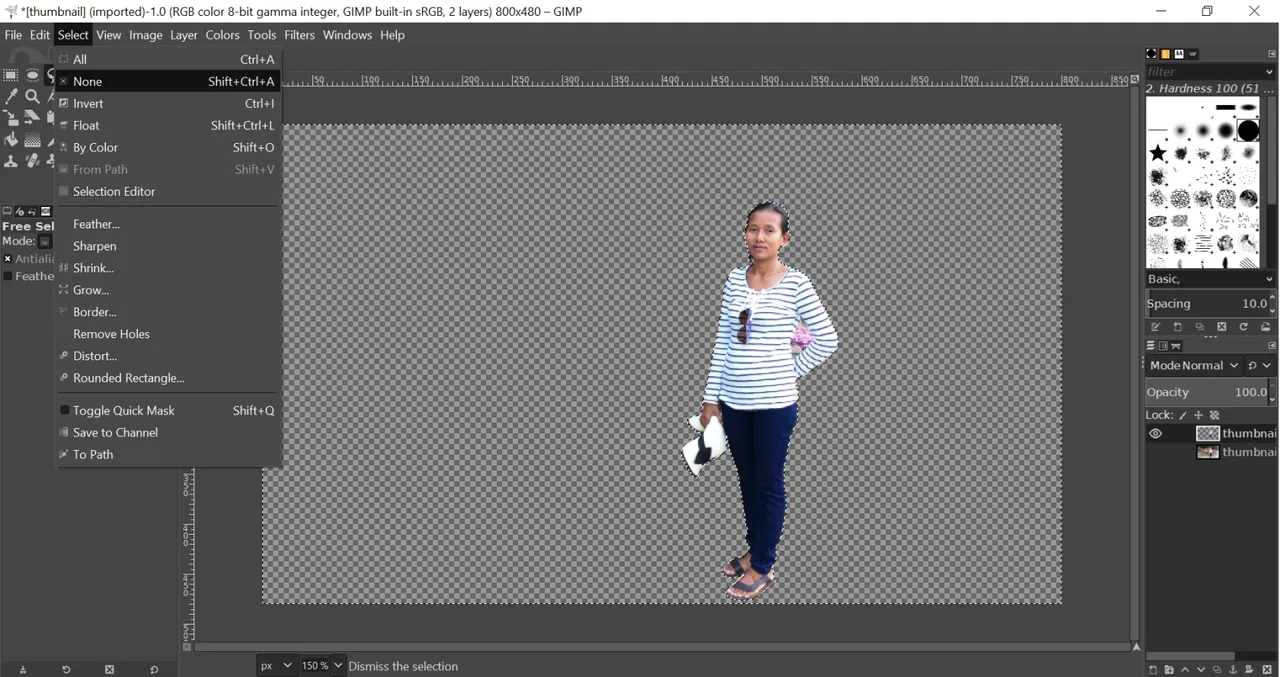Open the px unit dropdown
Image resolution: width=1280 pixels, height=677 pixels.
coord(276,665)
